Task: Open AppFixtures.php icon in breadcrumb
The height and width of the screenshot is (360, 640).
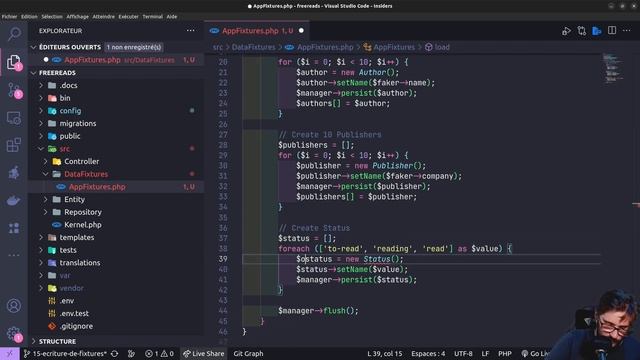Action: (x=289, y=47)
